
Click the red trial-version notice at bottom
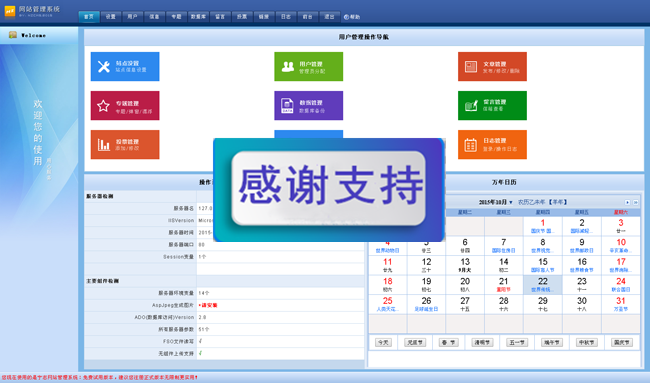click(x=99, y=378)
